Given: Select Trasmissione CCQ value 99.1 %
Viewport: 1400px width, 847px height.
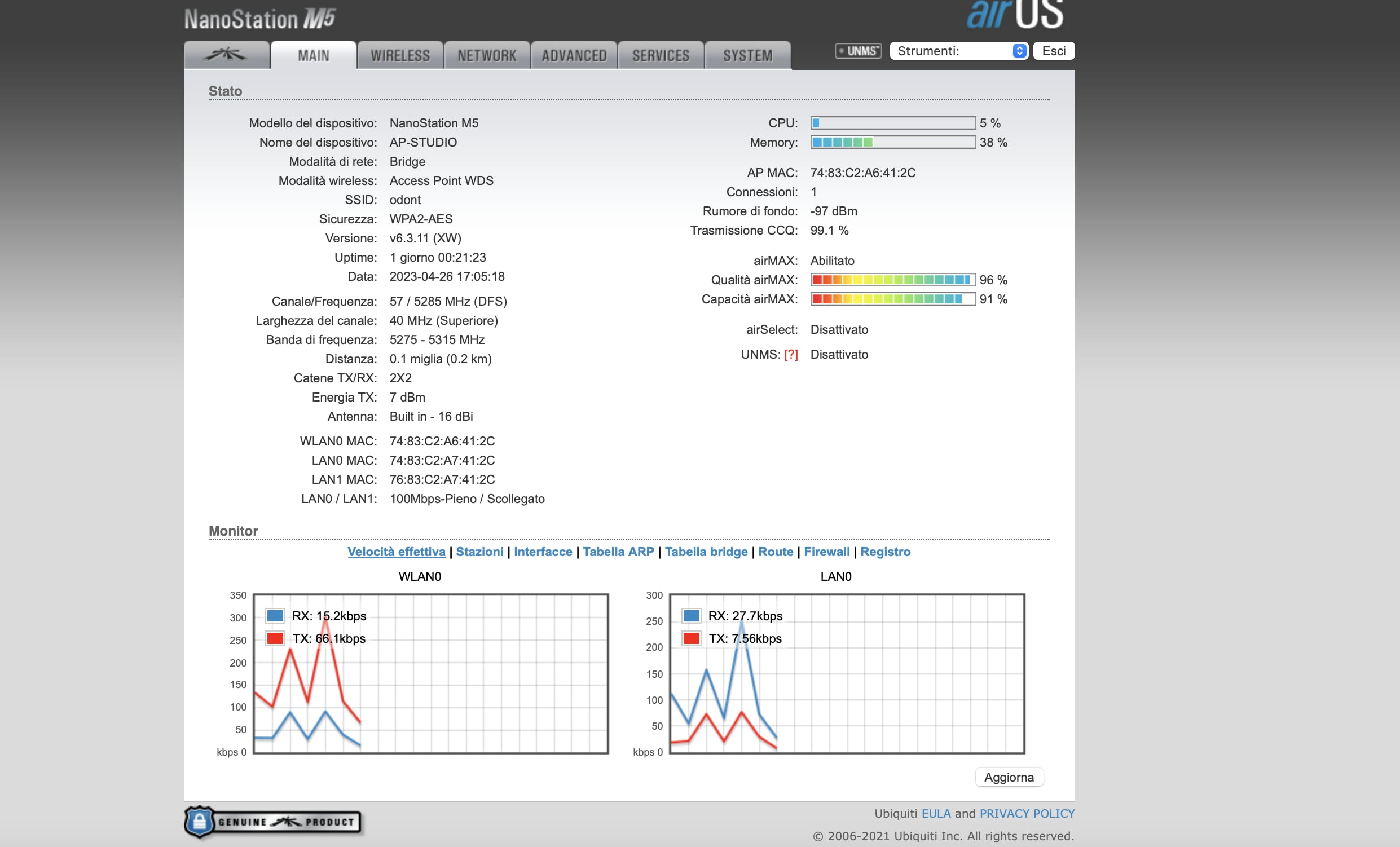Looking at the screenshot, I should [x=830, y=230].
